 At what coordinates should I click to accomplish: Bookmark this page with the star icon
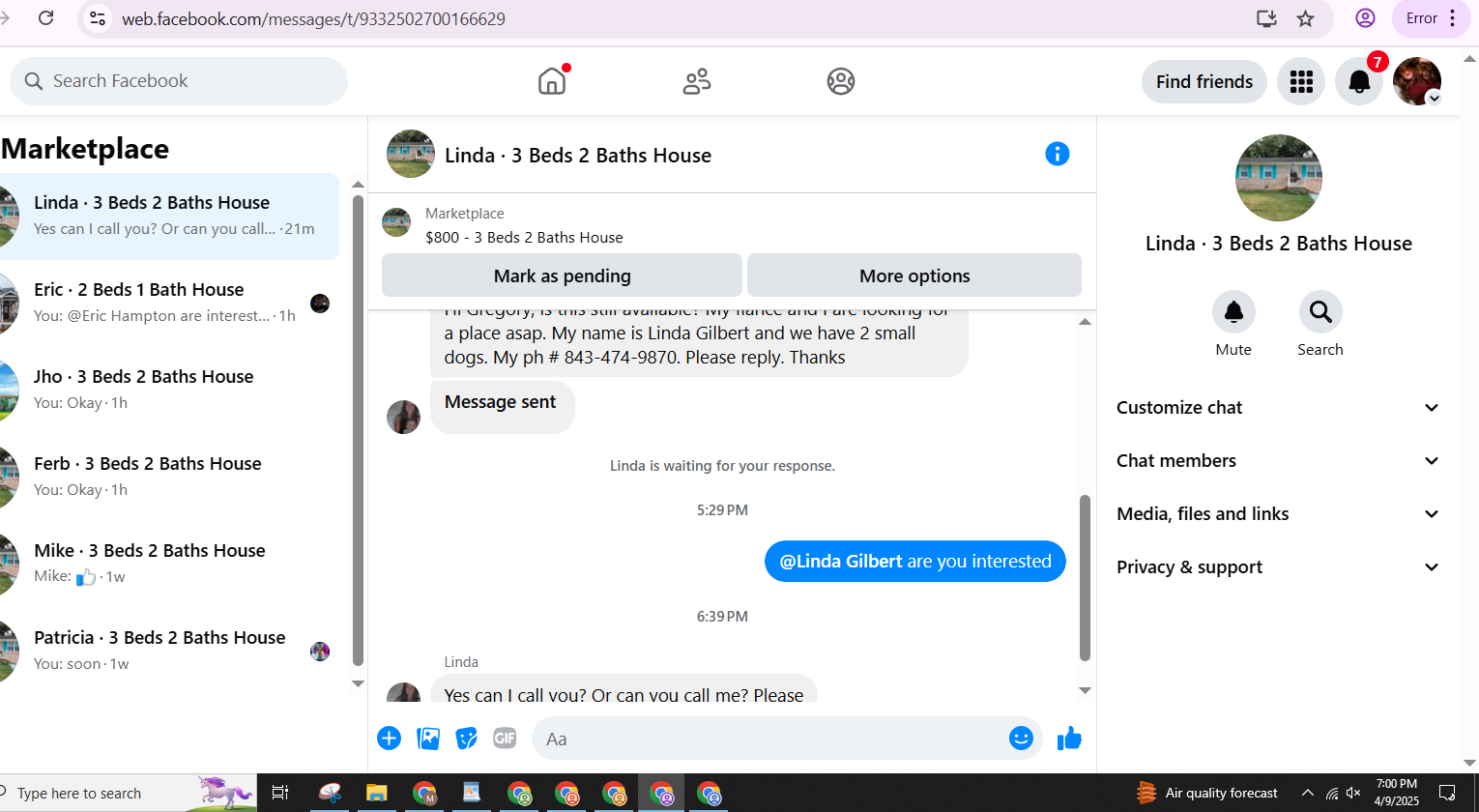[1305, 18]
